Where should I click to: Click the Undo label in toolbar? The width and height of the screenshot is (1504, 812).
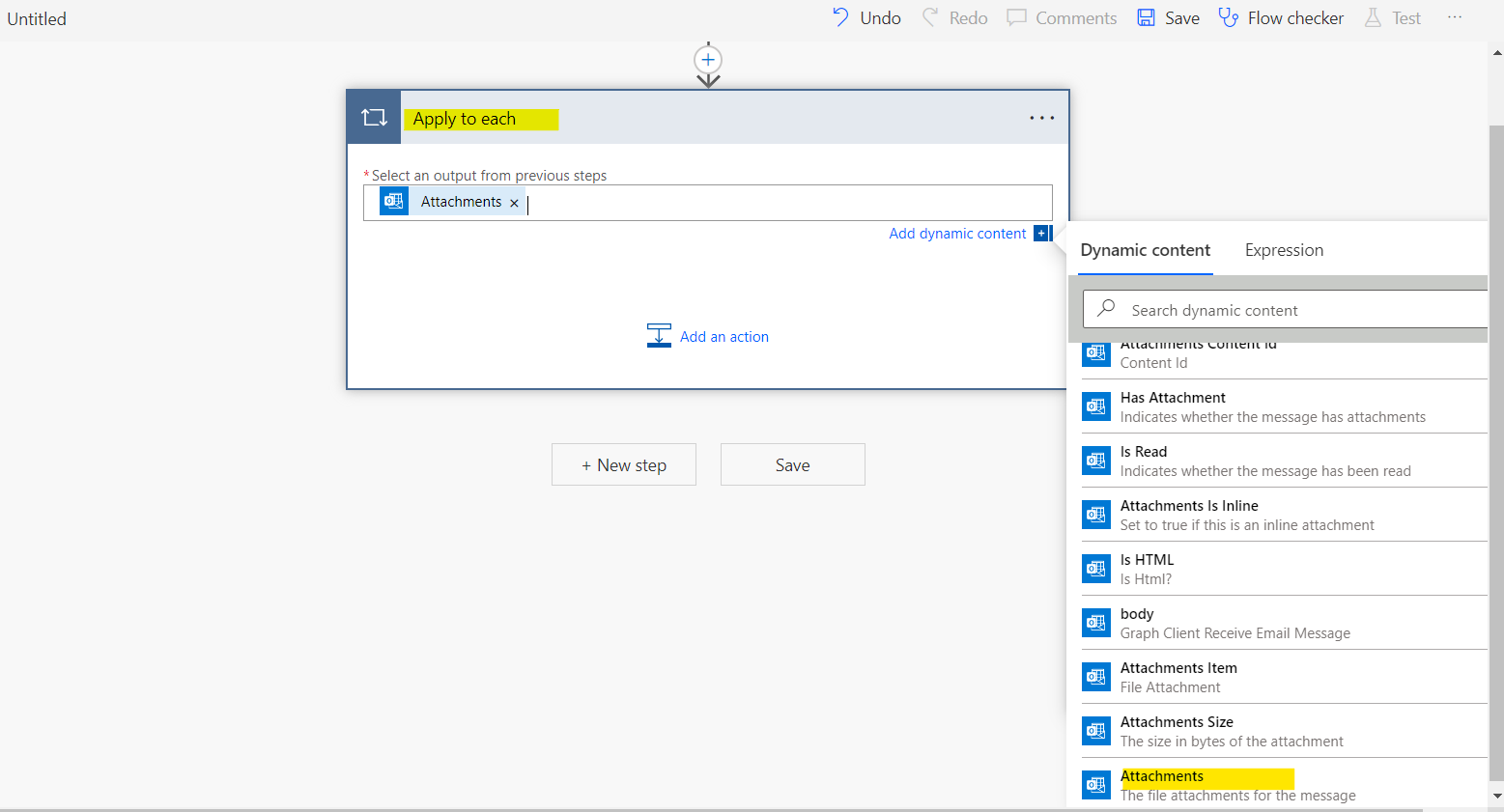click(x=880, y=18)
